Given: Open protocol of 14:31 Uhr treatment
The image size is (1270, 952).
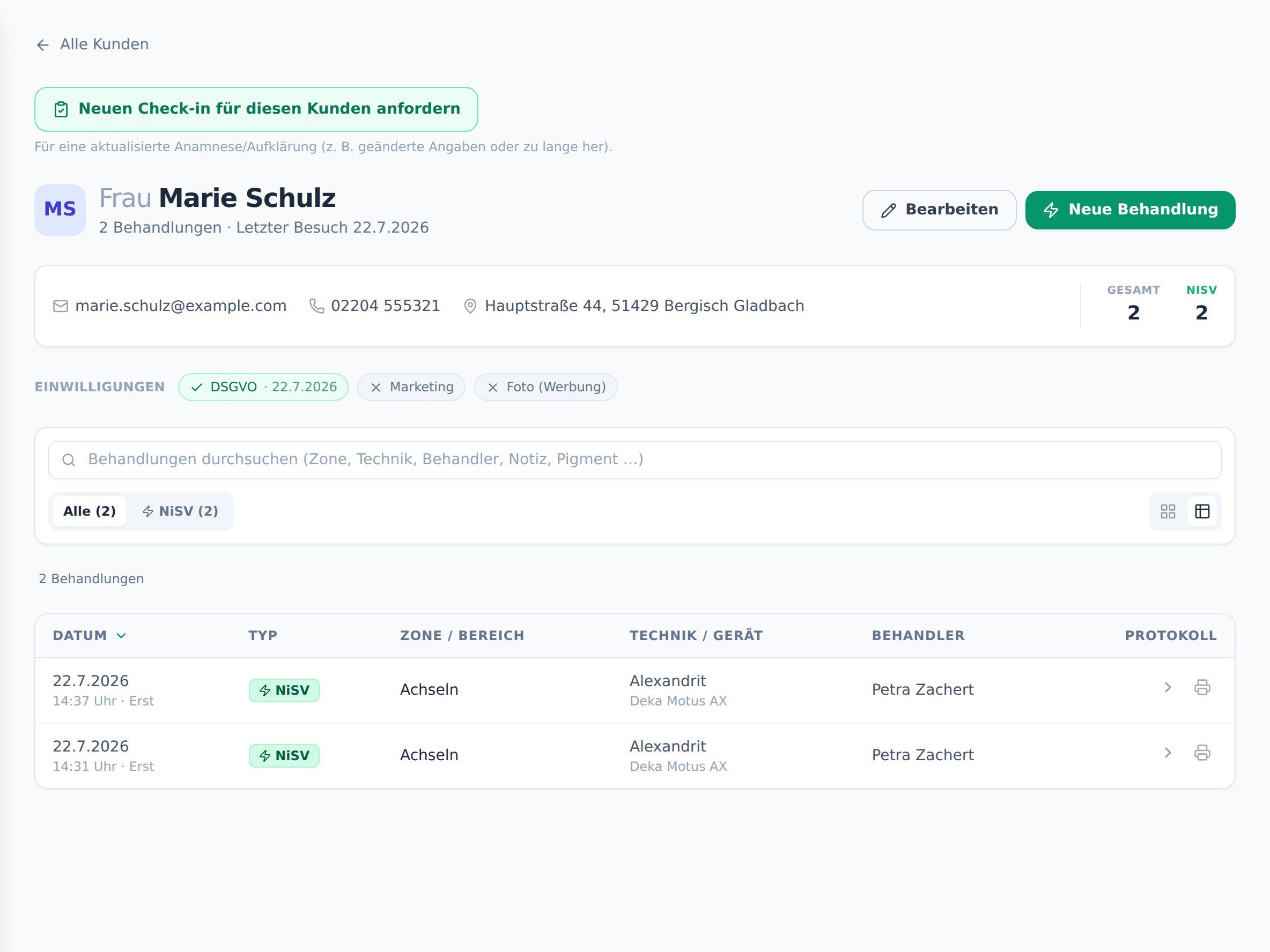Looking at the screenshot, I should click(x=1167, y=753).
